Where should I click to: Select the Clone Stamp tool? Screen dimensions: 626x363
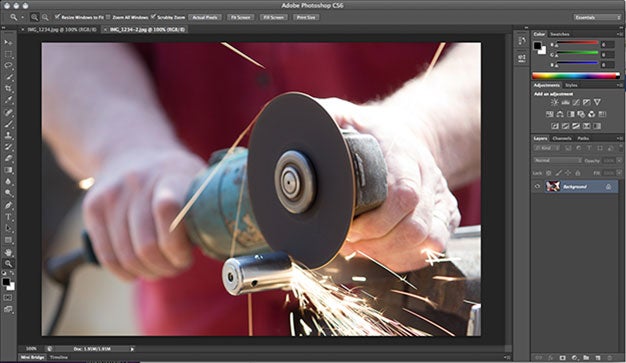point(8,136)
